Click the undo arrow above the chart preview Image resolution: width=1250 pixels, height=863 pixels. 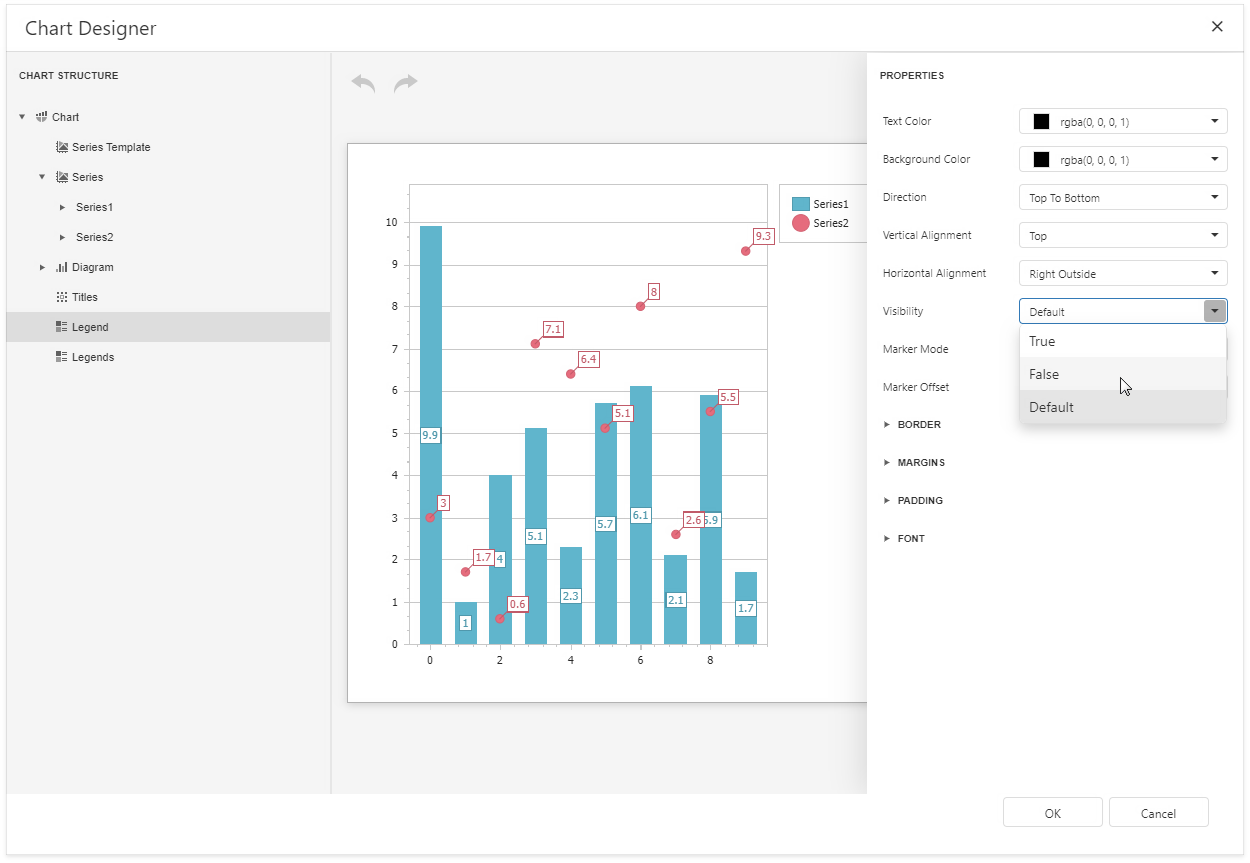click(362, 83)
